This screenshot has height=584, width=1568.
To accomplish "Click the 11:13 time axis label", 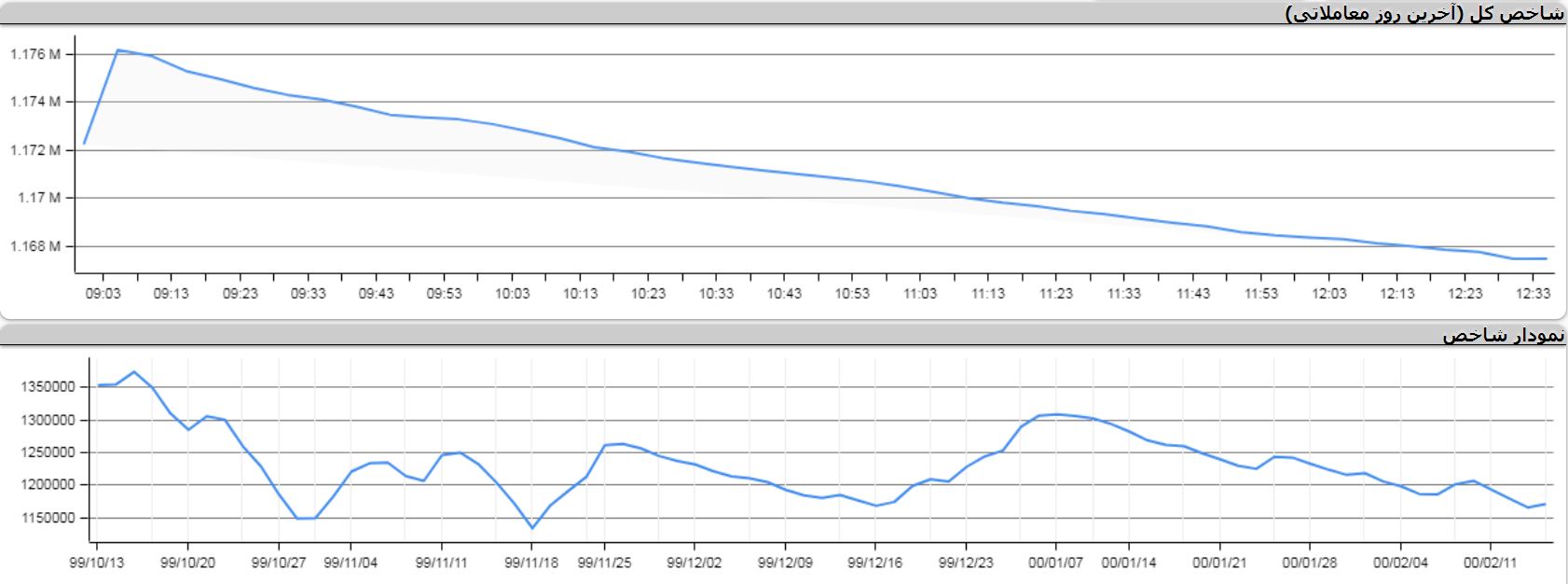I will (988, 293).
